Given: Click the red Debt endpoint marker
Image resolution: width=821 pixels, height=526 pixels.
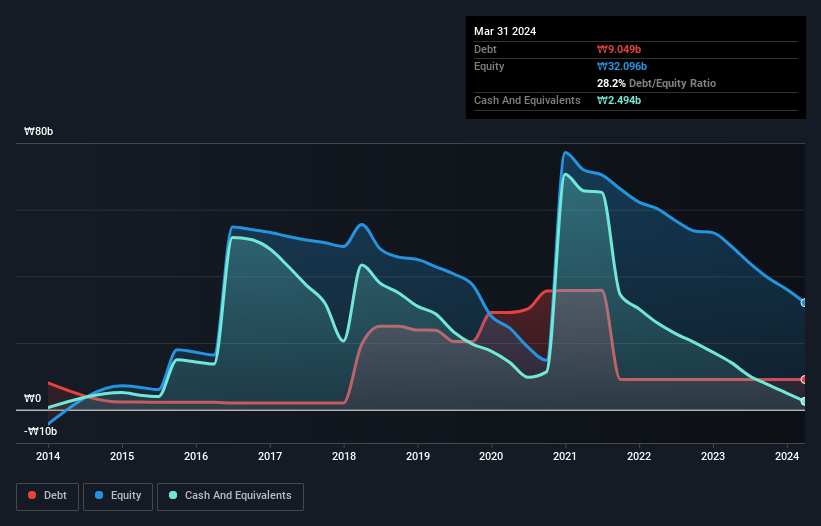Looking at the screenshot, I should [804, 379].
